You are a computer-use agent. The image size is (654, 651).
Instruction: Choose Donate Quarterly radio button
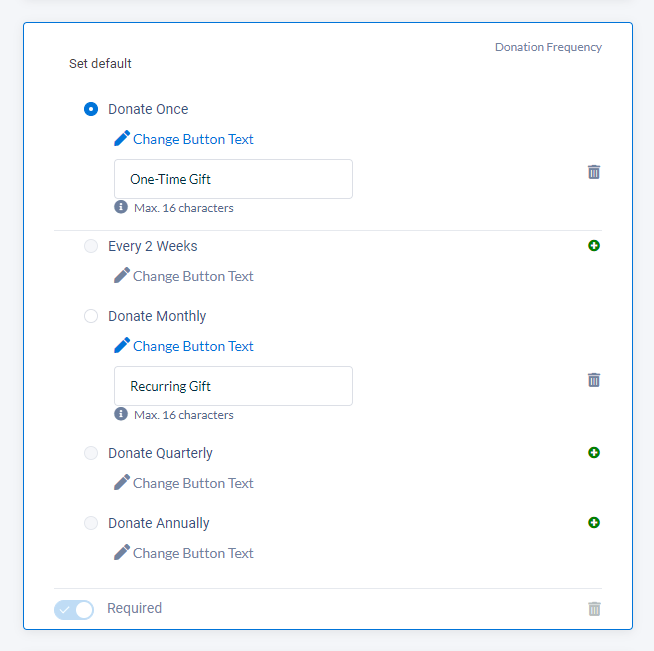91,453
